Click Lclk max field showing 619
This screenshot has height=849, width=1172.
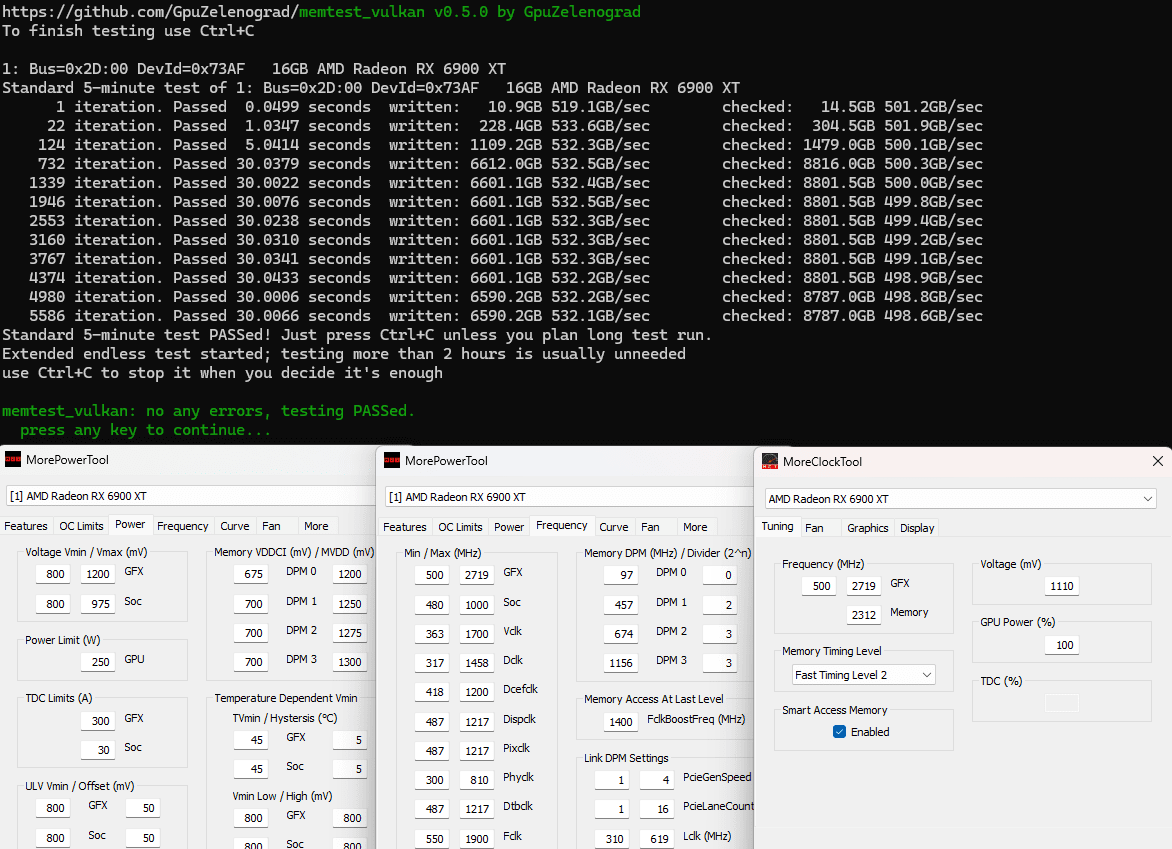click(x=656, y=839)
